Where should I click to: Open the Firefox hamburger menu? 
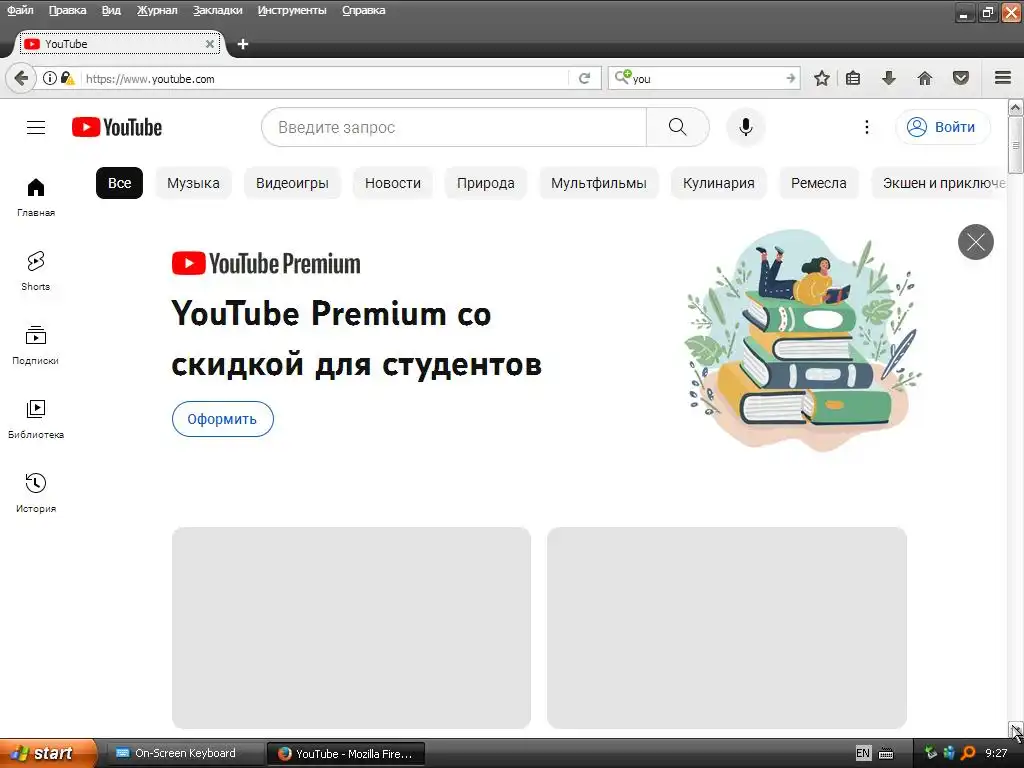[1003, 78]
